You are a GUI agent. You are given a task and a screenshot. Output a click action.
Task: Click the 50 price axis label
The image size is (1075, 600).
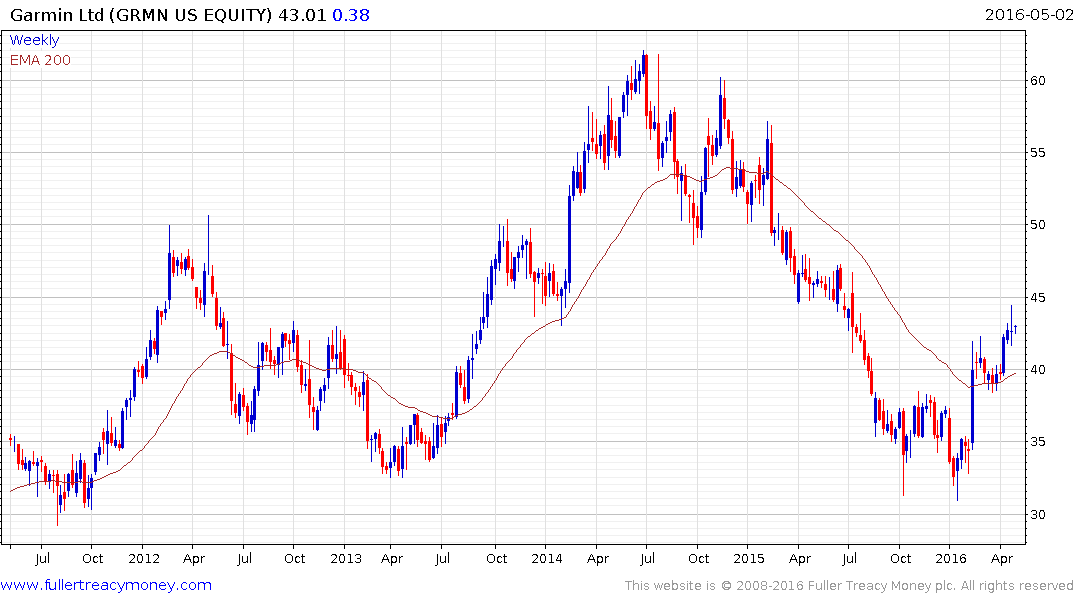pos(1038,224)
